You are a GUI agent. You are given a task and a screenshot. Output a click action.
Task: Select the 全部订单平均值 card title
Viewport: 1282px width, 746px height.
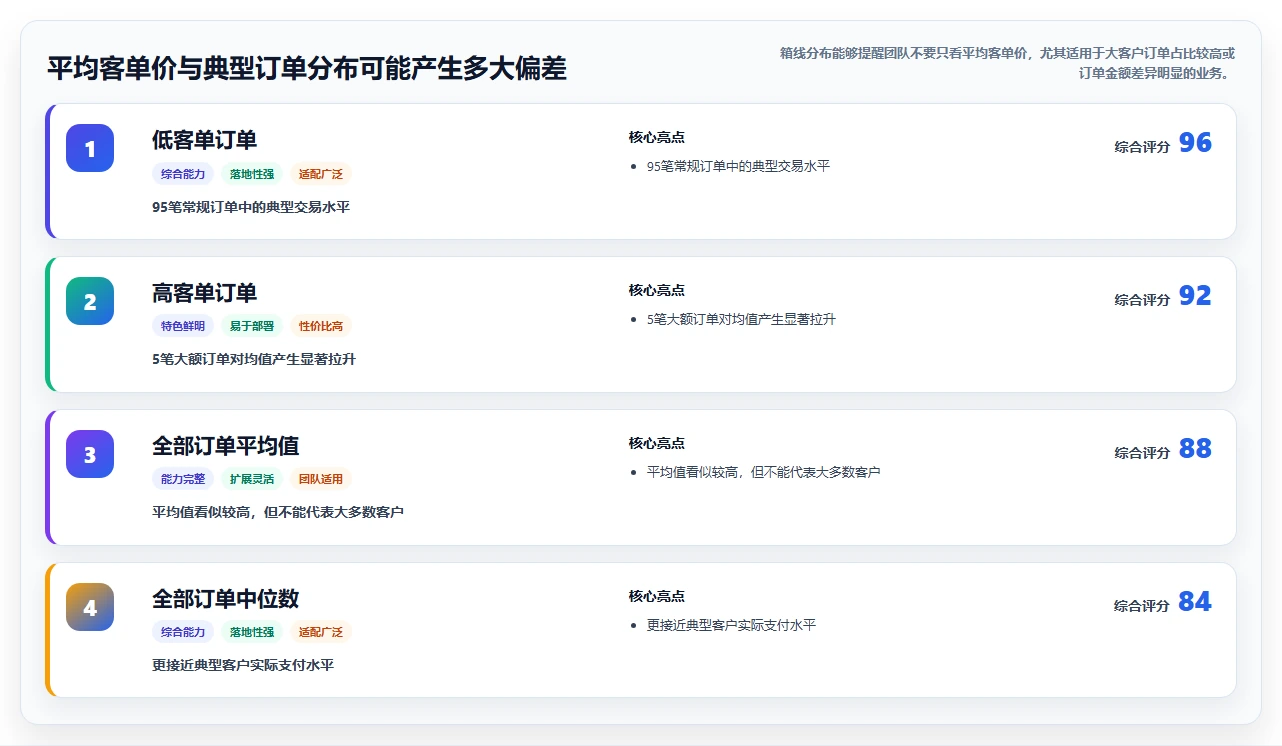tap(225, 446)
